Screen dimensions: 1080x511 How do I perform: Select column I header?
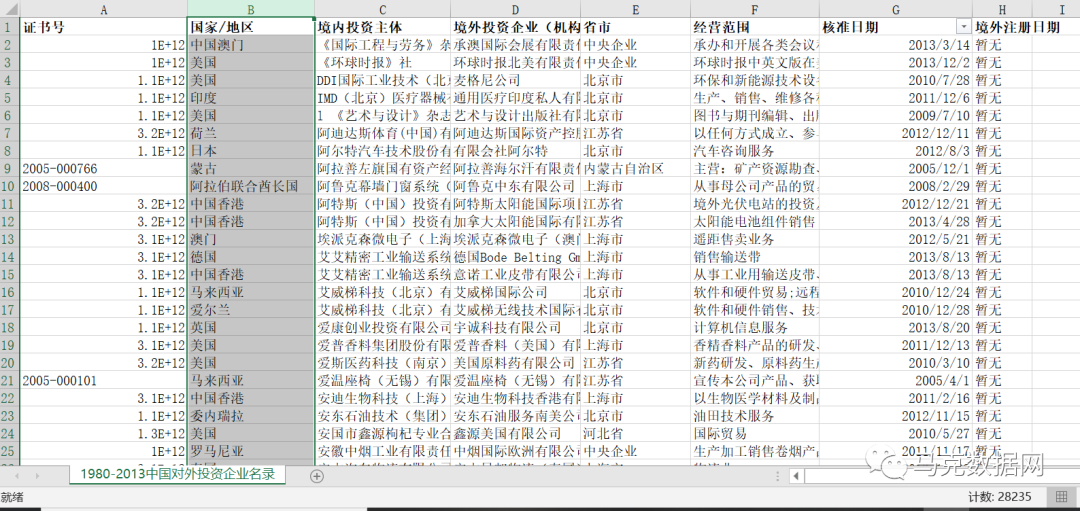click(x=1061, y=9)
